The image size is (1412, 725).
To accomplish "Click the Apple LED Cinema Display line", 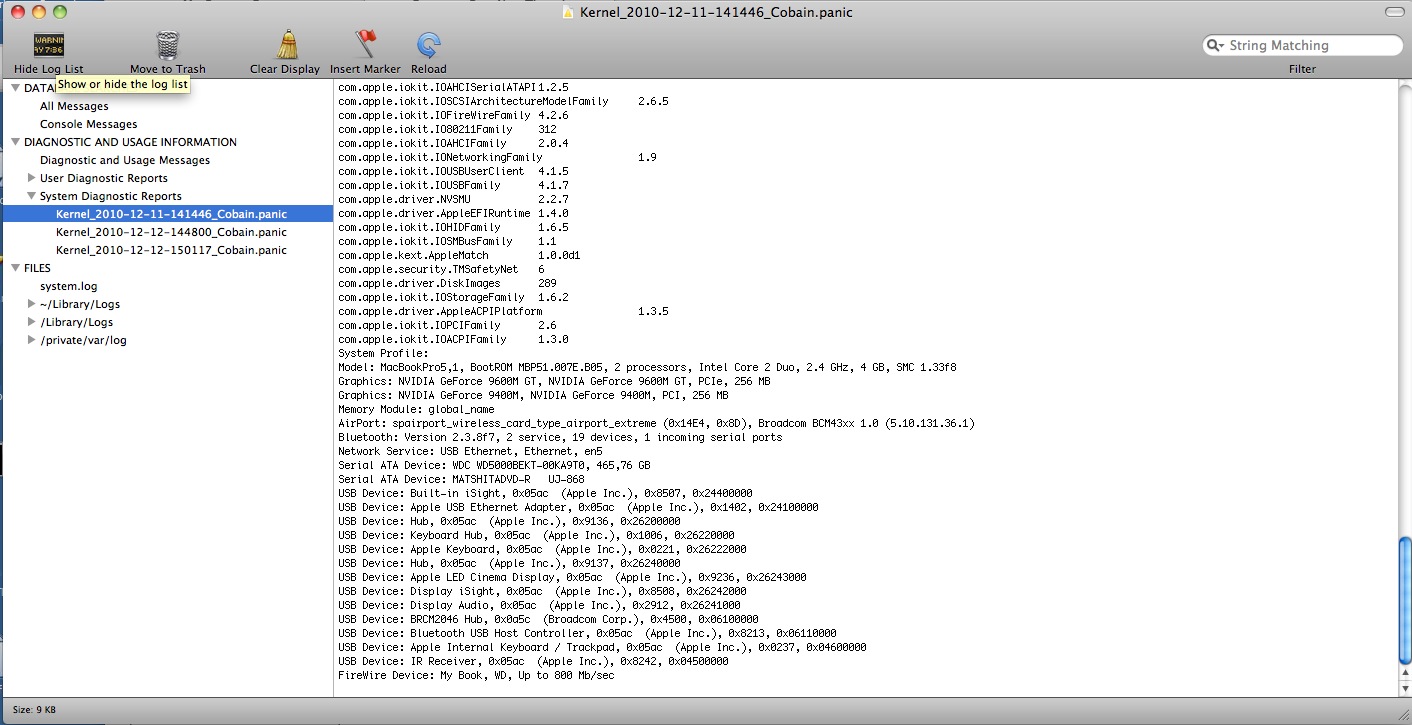I will [572, 577].
